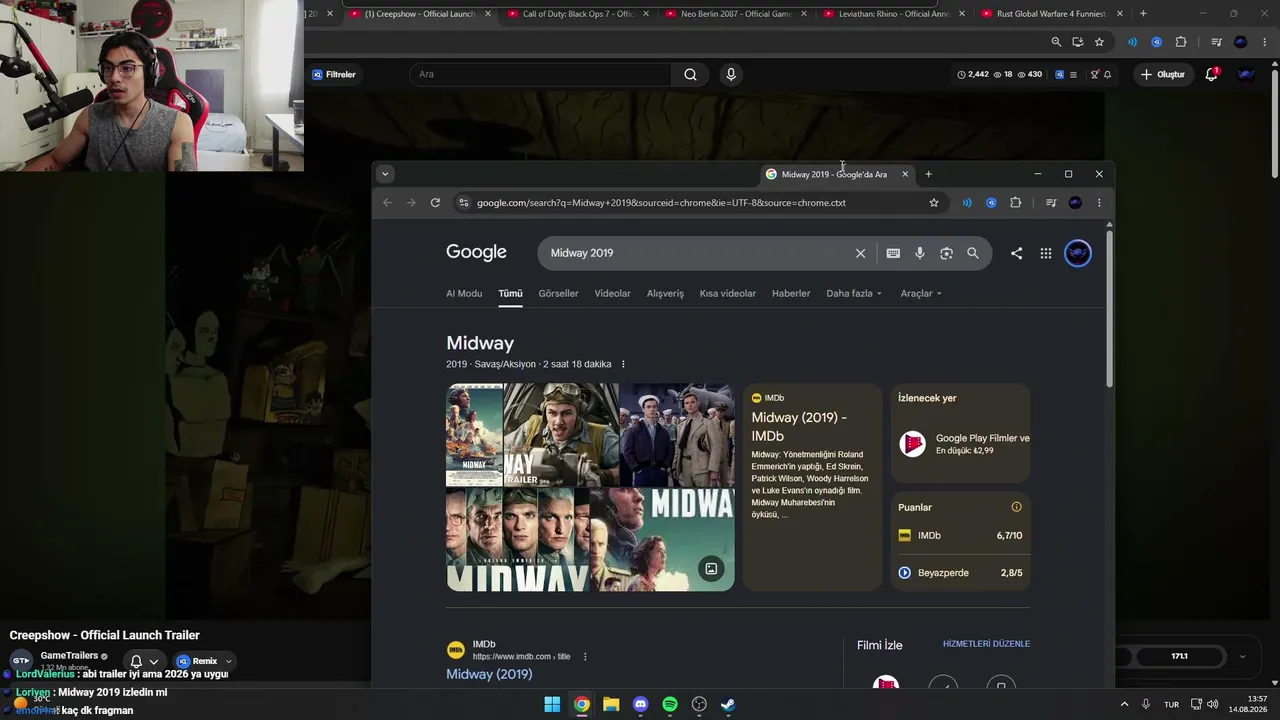Open the on-screen keyboard in Google search

coord(893,253)
